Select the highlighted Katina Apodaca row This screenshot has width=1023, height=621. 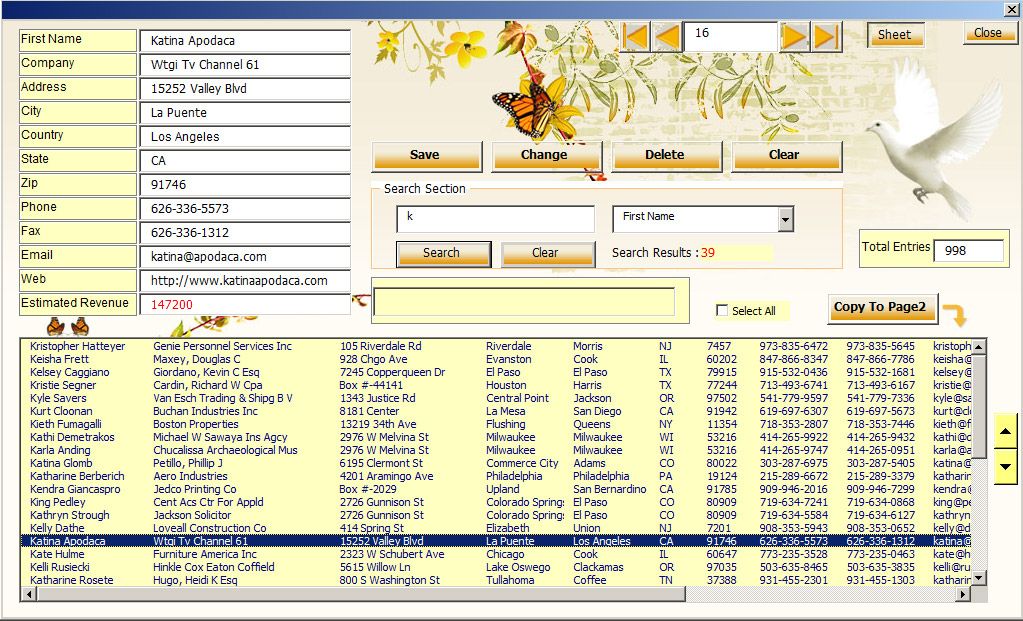[x=496, y=541]
